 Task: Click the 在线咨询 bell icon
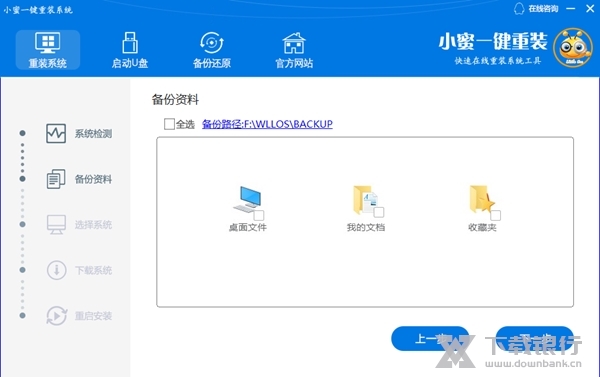coord(519,9)
